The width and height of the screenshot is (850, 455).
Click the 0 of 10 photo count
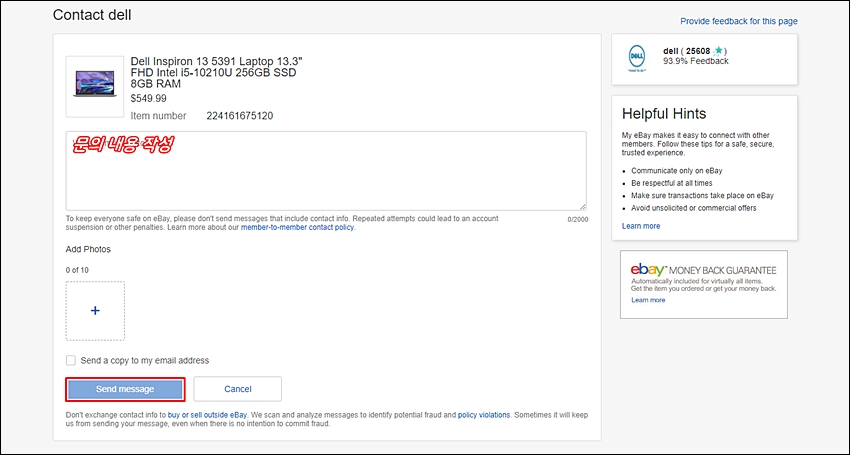point(77,270)
